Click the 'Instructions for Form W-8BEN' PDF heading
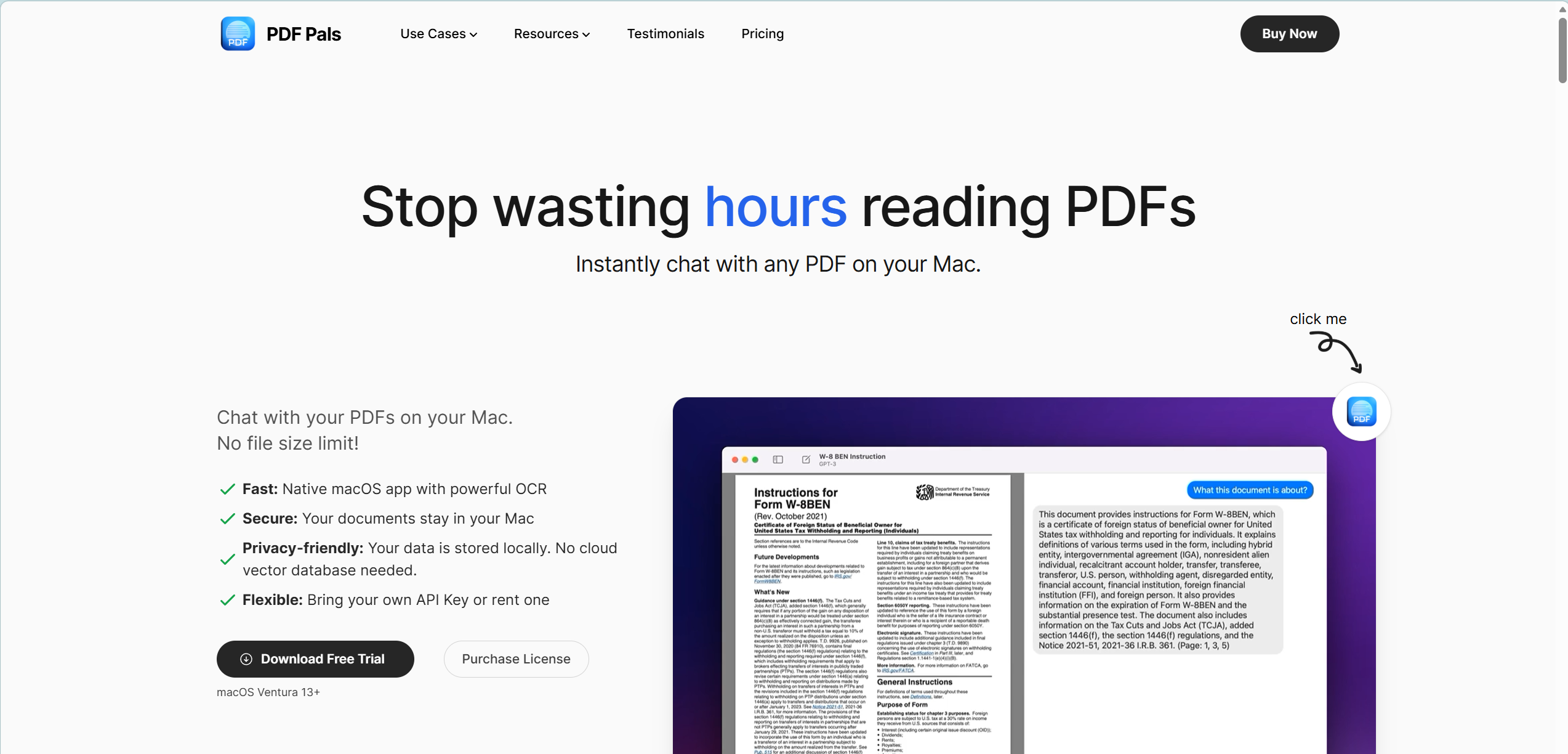Image resolution: width=1568 pixels, height=754 pixels. point(796,498)
